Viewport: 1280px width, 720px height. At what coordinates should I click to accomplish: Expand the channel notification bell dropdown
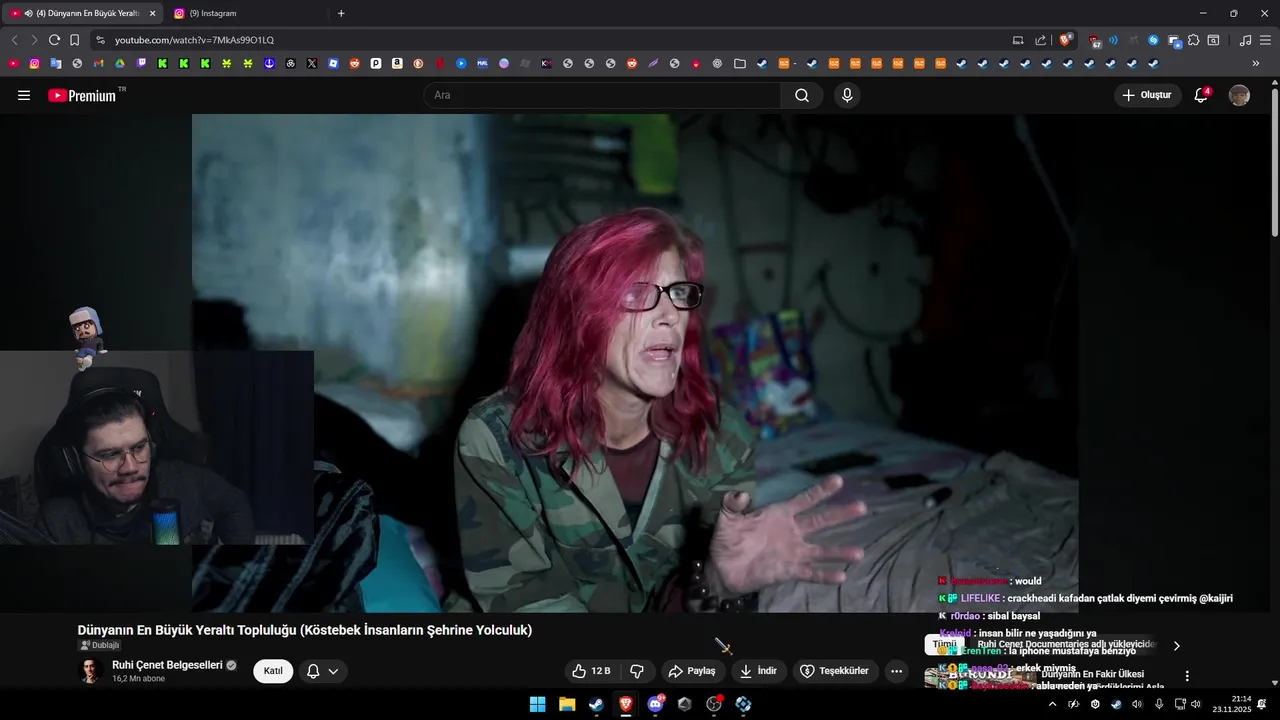point(323,671)
